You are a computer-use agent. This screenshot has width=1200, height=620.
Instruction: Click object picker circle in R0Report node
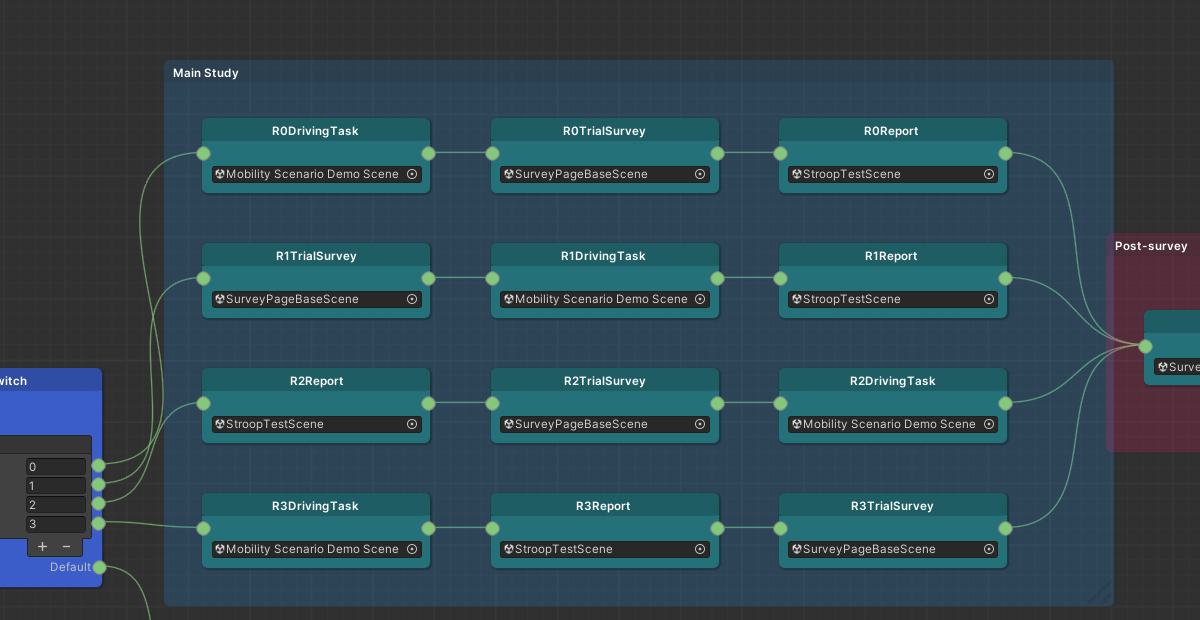[989, 174]
